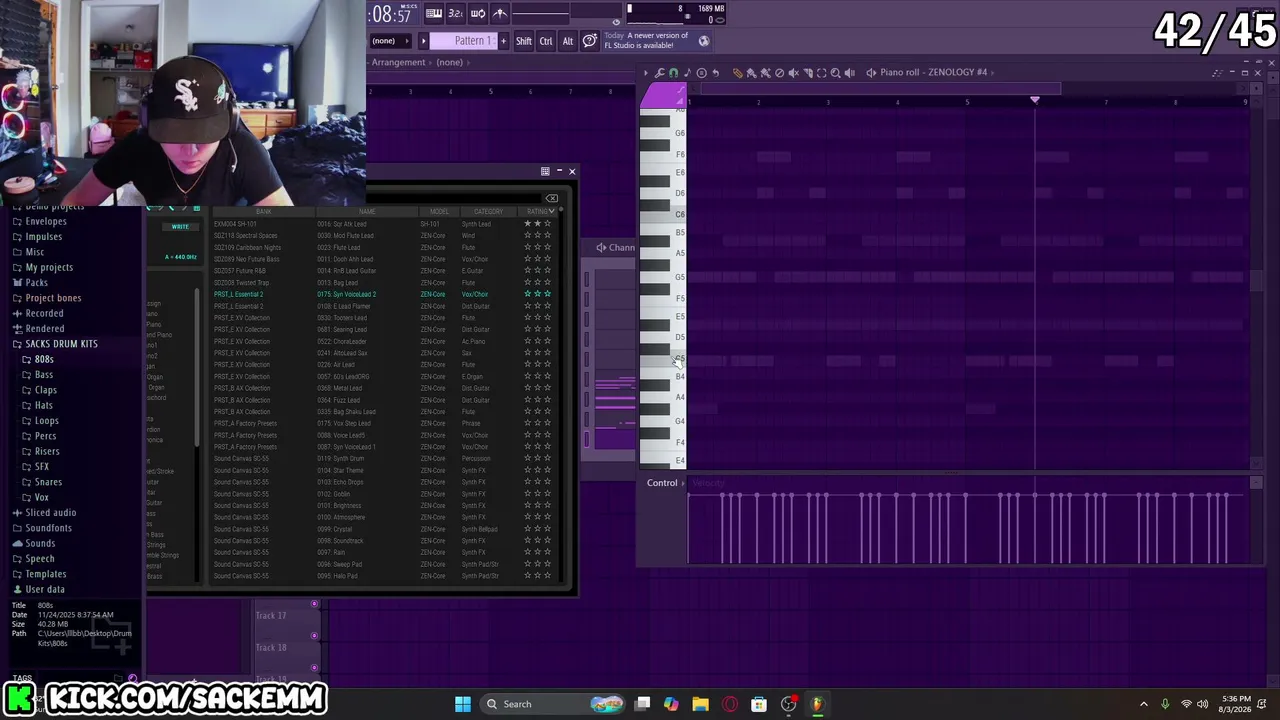
Task: Click the Shift modifier button
Action: (x=524, y=41)
